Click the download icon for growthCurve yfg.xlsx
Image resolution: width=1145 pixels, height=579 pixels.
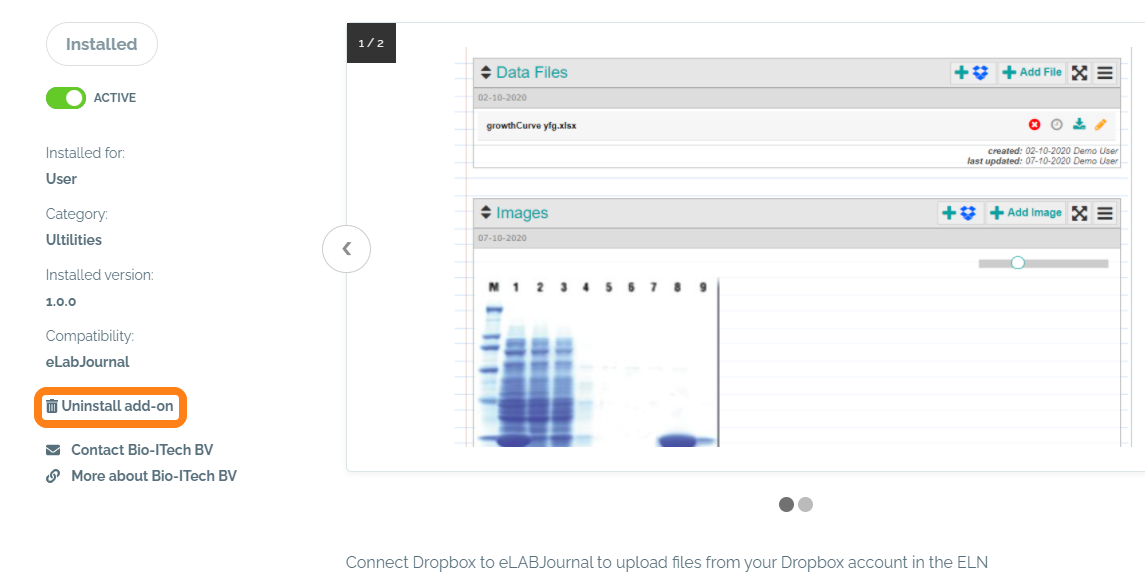coord(1079,125)
